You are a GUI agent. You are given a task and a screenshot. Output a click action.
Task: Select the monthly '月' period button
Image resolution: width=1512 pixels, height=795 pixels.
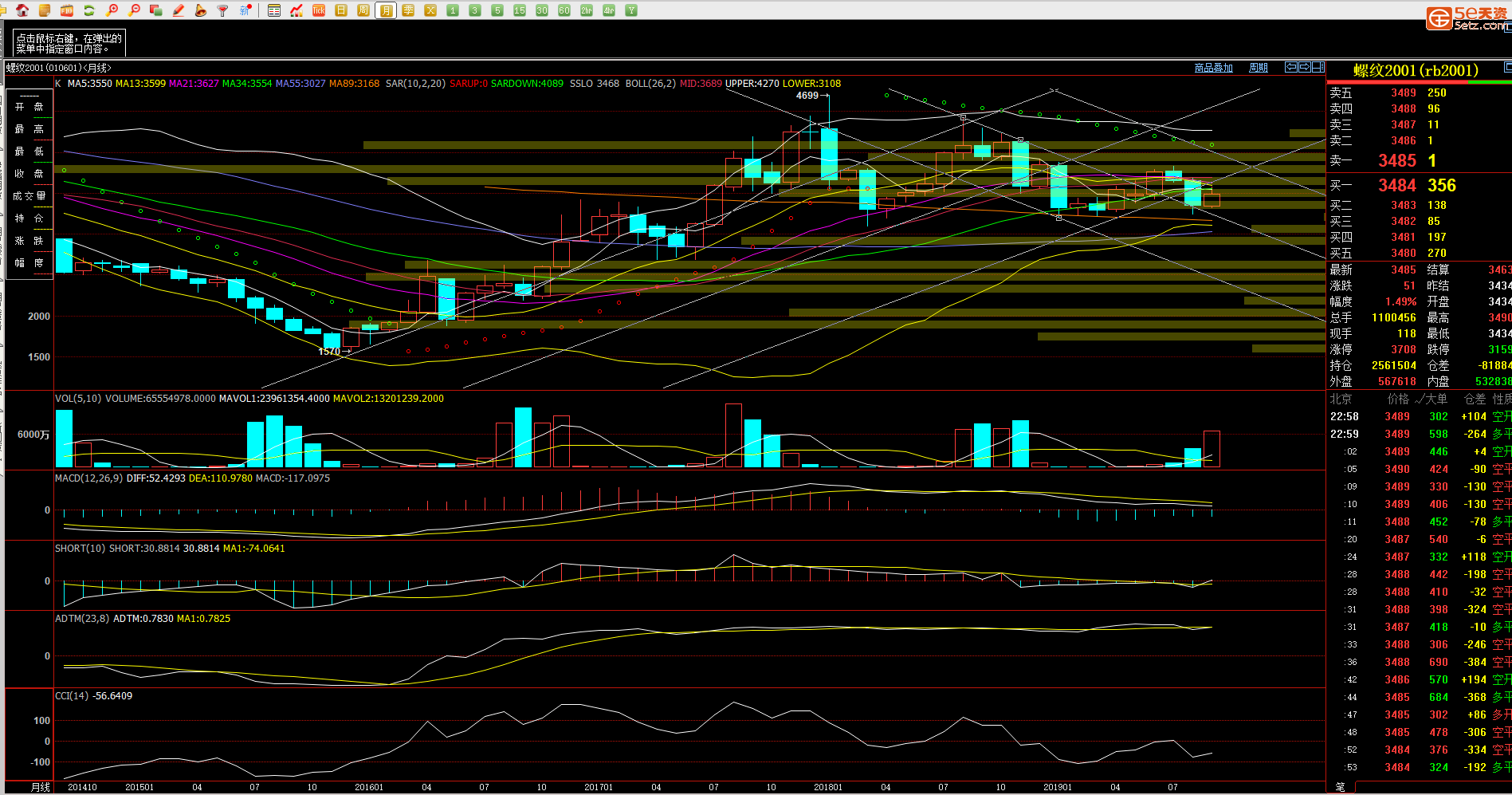386,10
